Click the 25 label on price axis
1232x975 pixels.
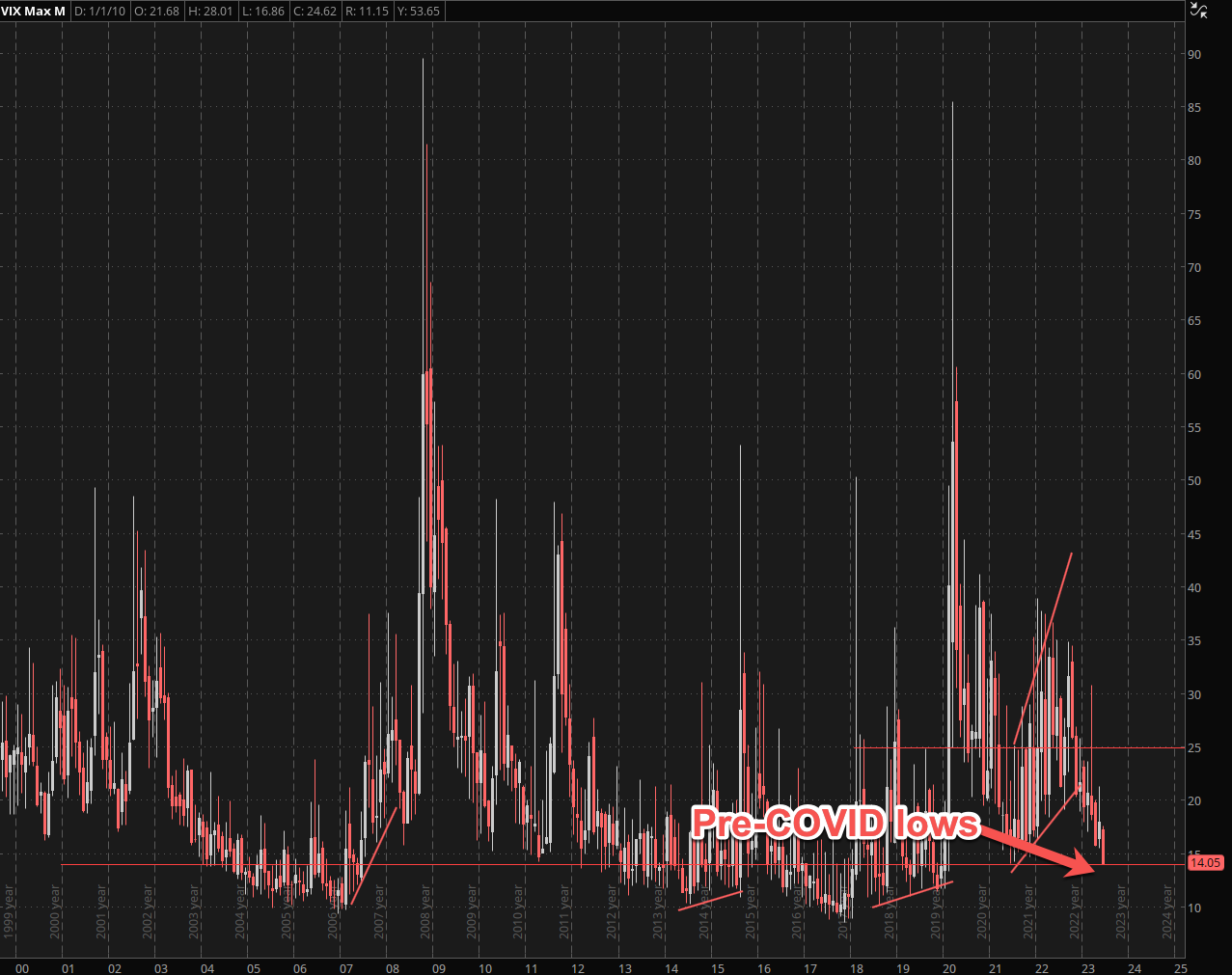pos(1194,747)
